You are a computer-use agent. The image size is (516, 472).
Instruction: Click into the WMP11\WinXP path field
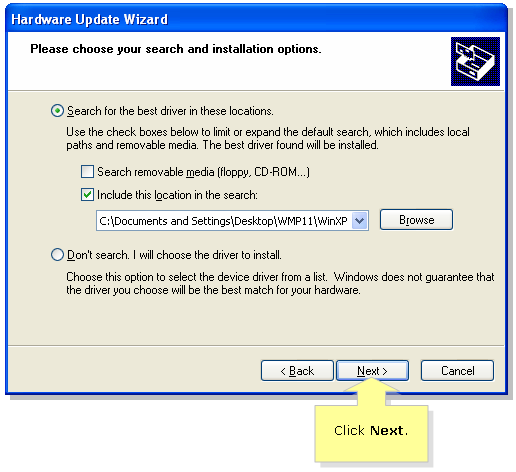[x=224, y=220]
